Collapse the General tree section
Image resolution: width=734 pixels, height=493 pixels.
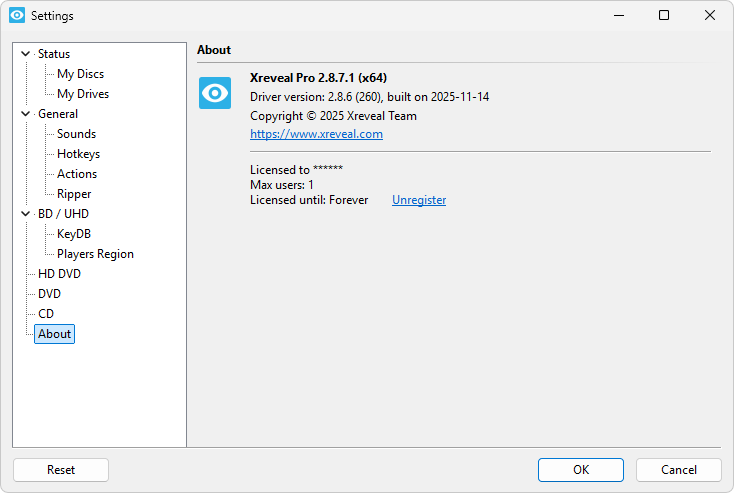pos(25,114)
